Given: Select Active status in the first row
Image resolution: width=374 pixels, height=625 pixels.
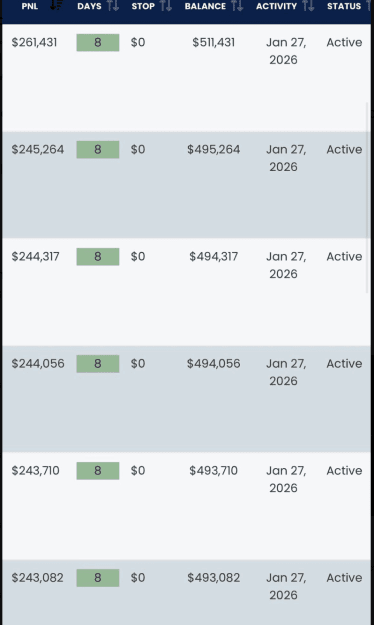Looking at the screenshot, I should 344,42.
